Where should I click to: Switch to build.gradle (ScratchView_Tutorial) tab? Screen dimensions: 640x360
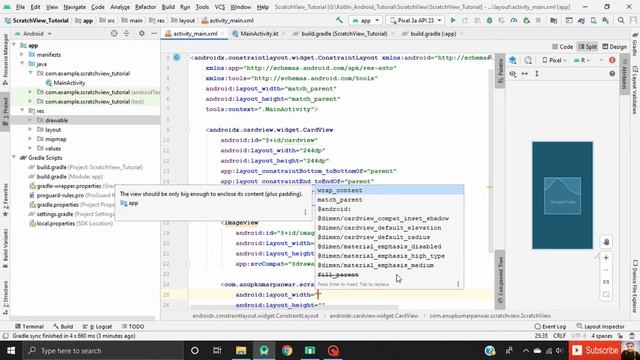(x=344, y=33)
